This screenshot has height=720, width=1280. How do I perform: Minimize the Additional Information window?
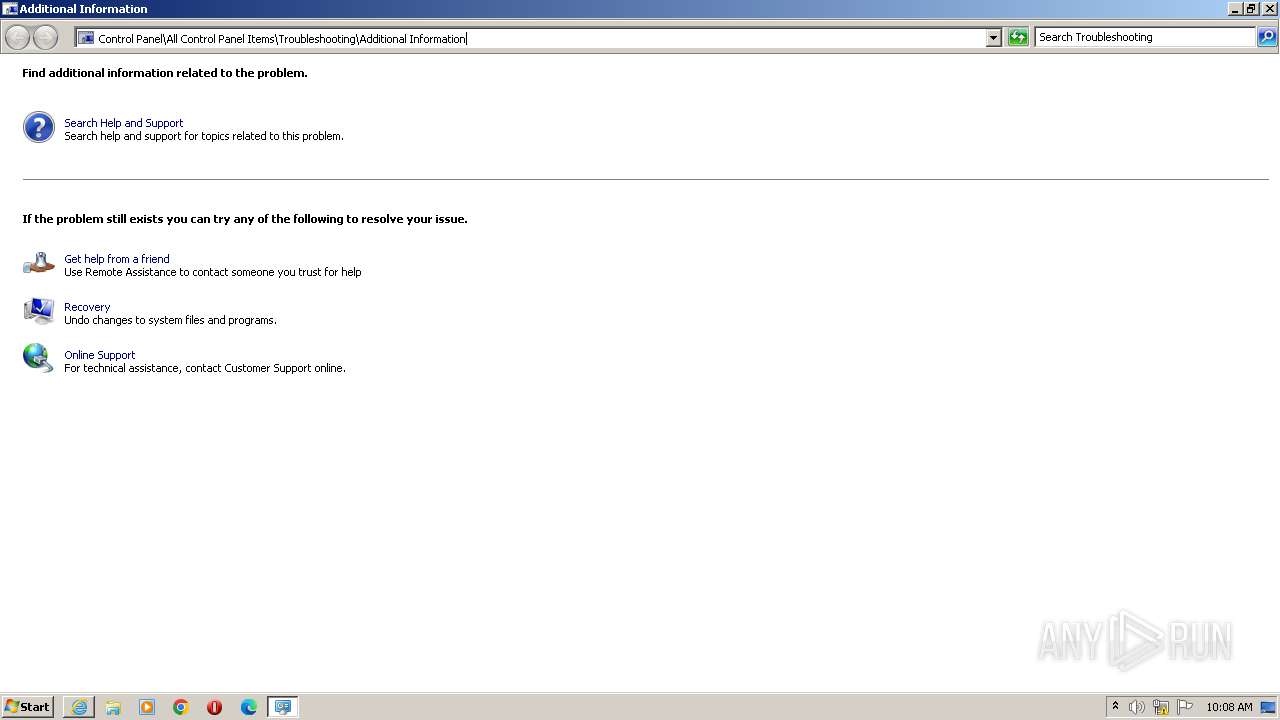tap(1235, 9)
